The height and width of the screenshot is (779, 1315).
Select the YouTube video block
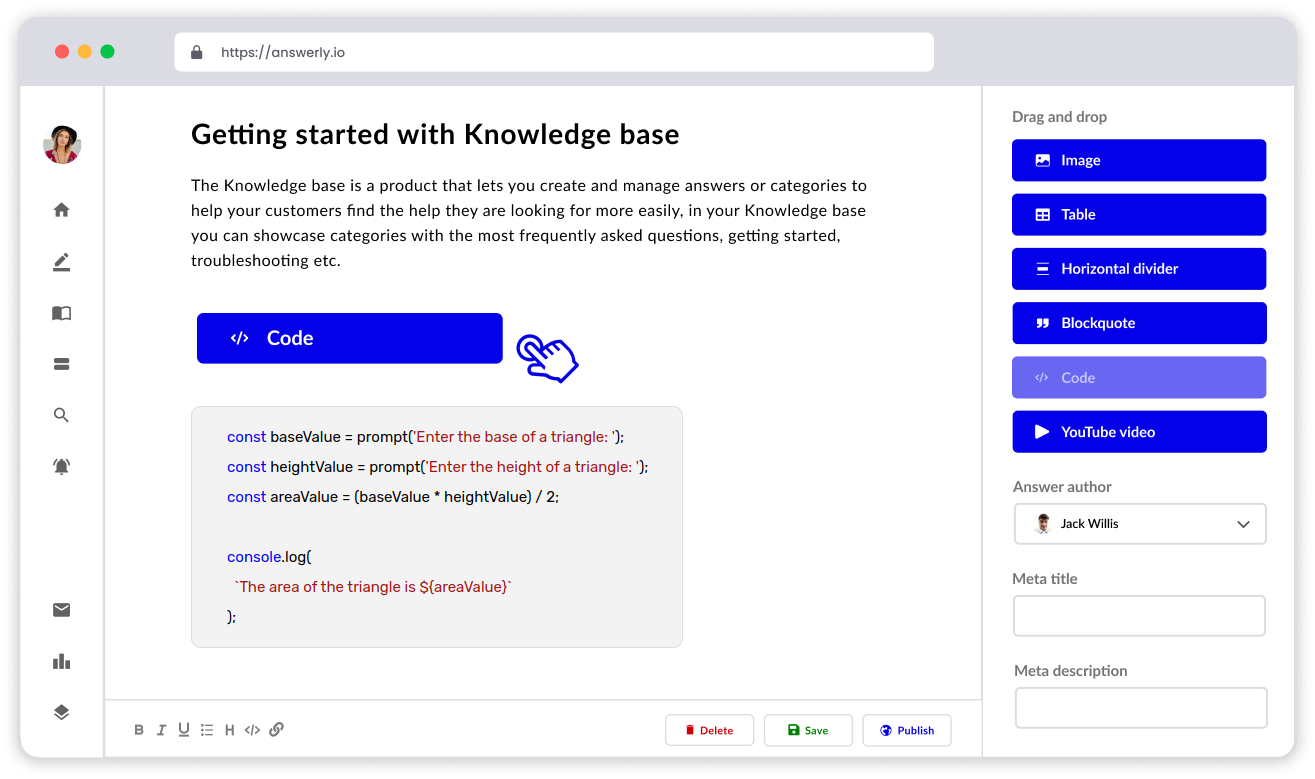coord(1139,432)
